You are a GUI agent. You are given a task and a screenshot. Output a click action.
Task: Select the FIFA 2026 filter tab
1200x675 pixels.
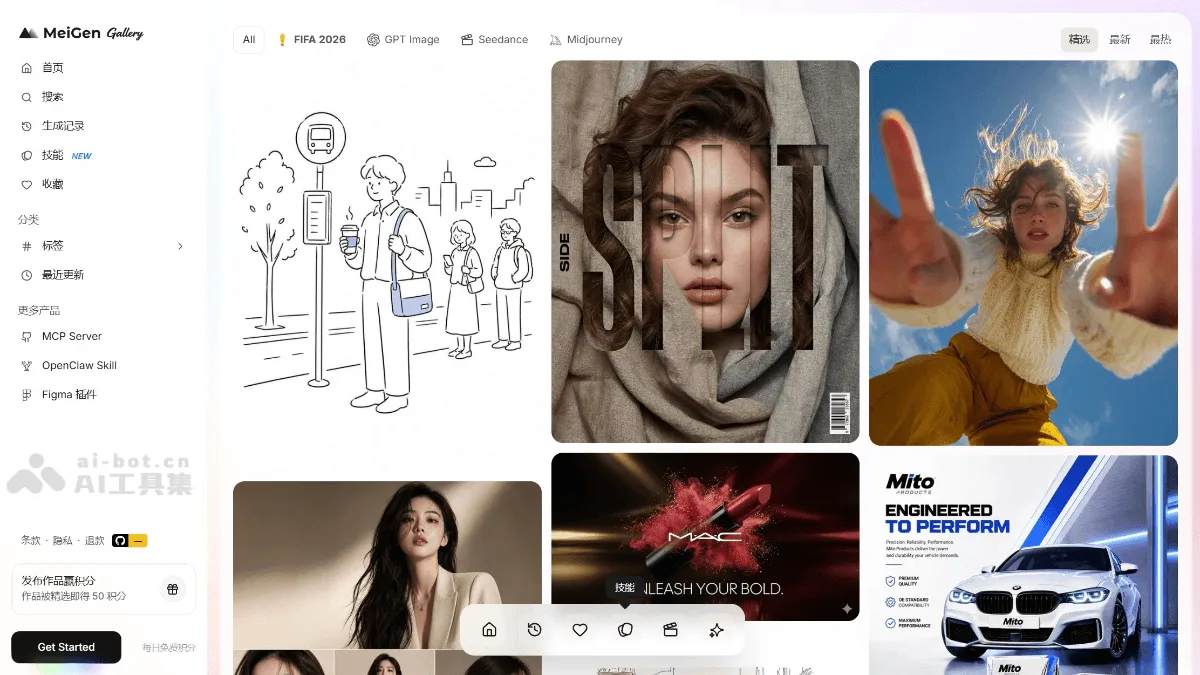pyautogui.click(x=311, y=40)
